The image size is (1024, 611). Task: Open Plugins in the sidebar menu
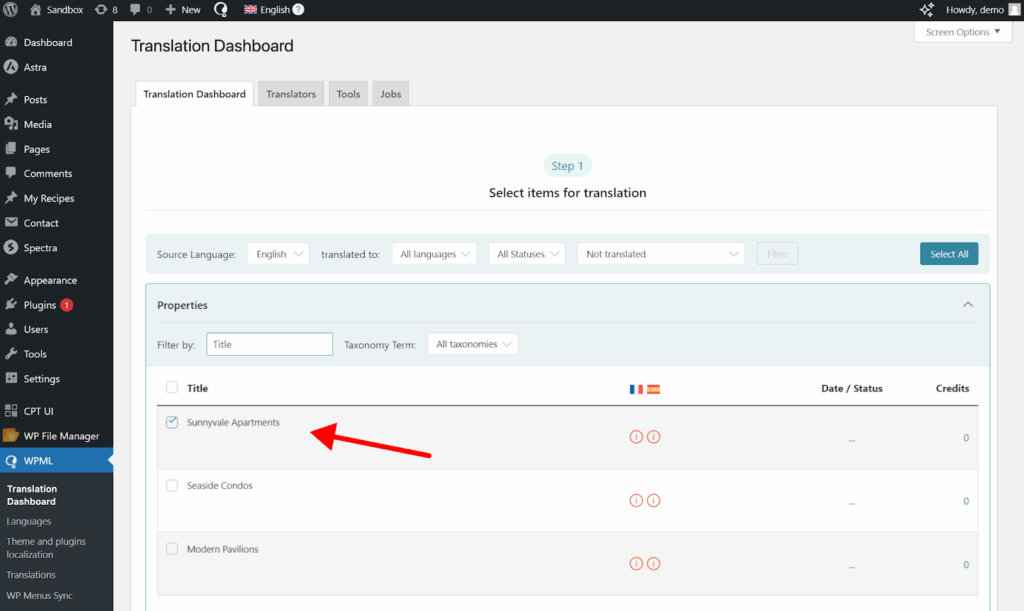40,305
